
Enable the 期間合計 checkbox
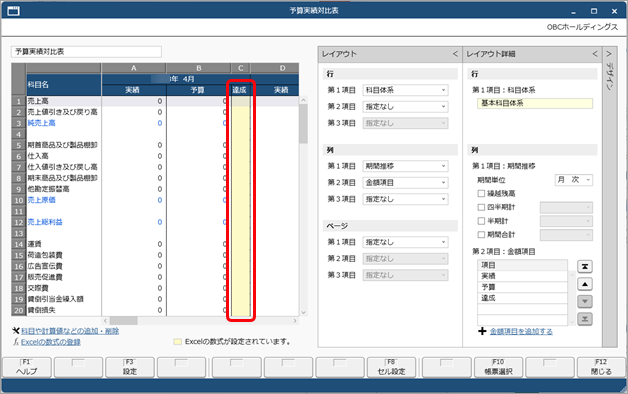[x=481, y=235]
